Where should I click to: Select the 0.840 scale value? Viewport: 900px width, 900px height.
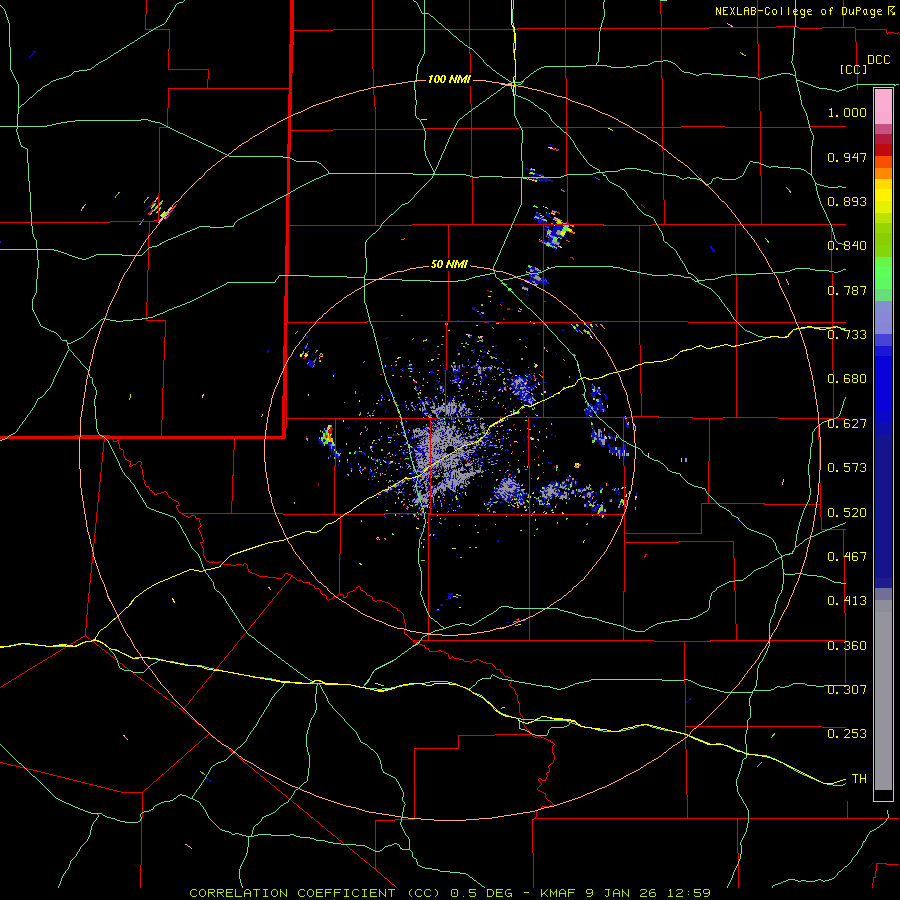[x=847, y=246]
